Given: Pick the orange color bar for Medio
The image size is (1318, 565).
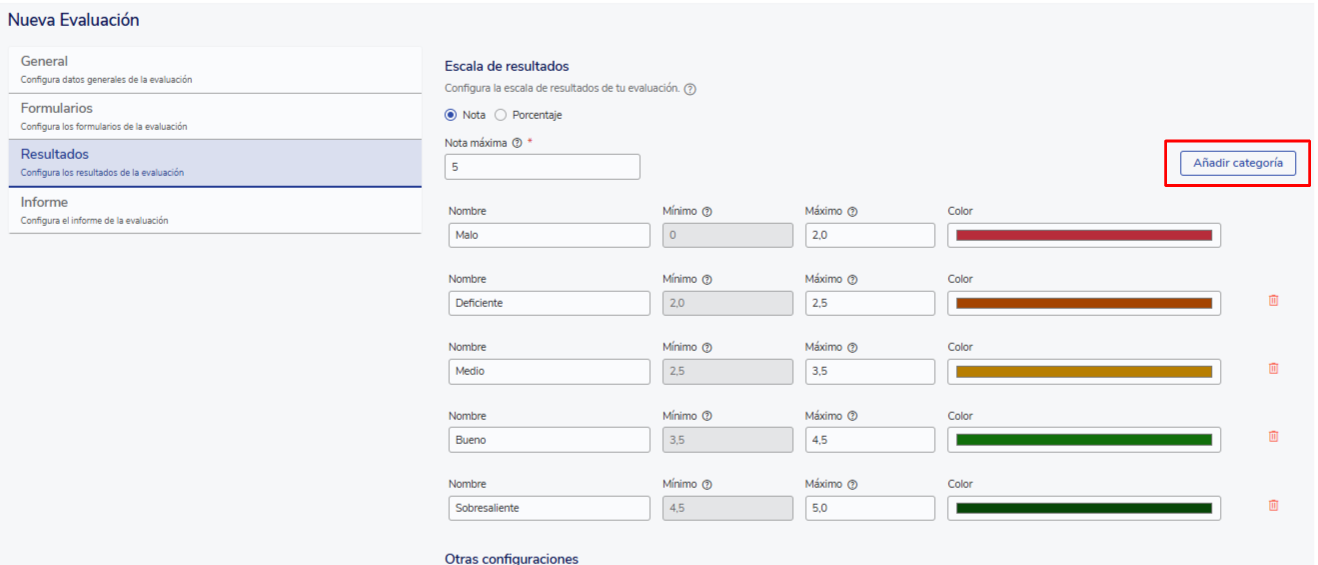Looking at the screenshot, I should 1083,372.
